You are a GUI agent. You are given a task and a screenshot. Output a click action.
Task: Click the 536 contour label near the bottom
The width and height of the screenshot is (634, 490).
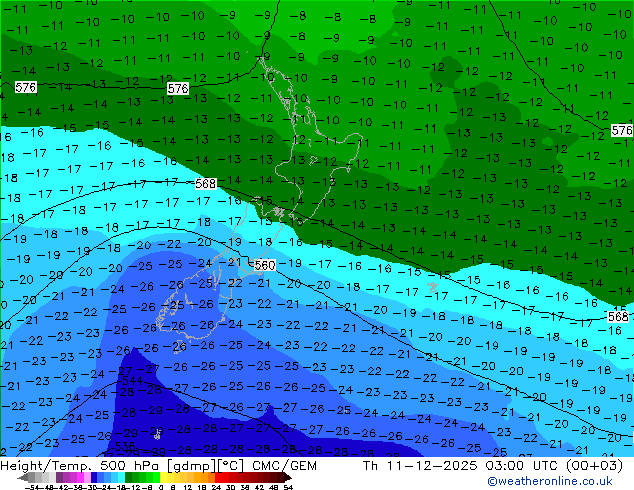click(125, 446)
